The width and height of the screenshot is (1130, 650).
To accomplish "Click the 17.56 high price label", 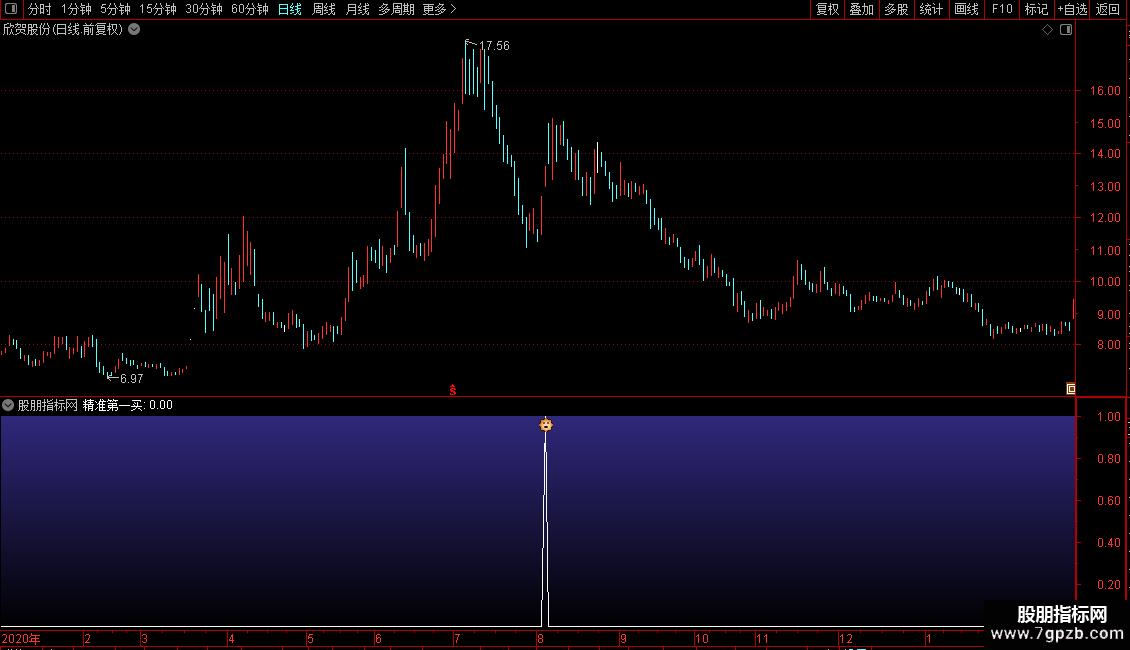I will (x=494, y=45).
